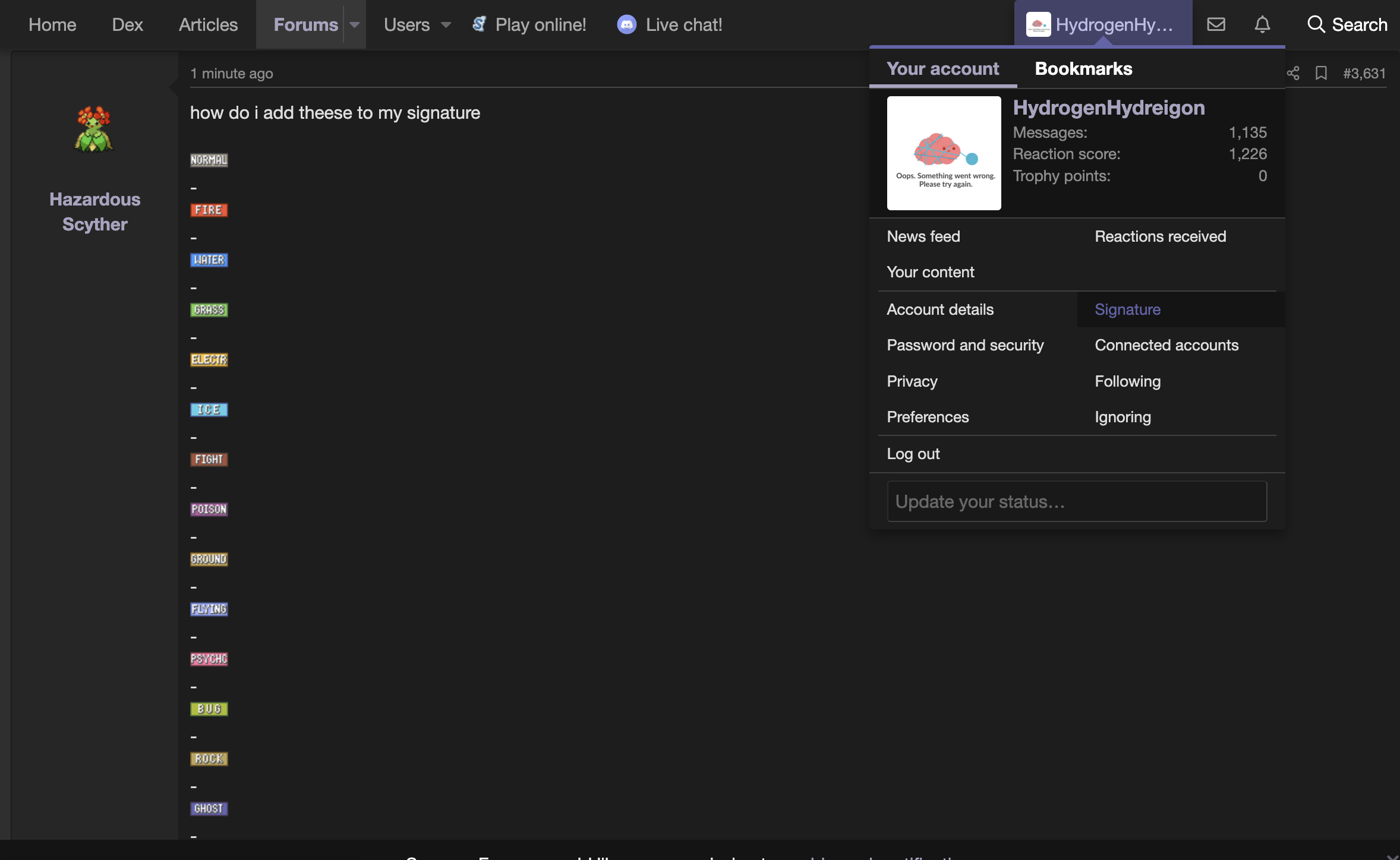The width and height of the screenshot is (1400, 860).
Task: Expand the Forums dropdown arrow
Action: pyautogui.click(x=355, y=24)
